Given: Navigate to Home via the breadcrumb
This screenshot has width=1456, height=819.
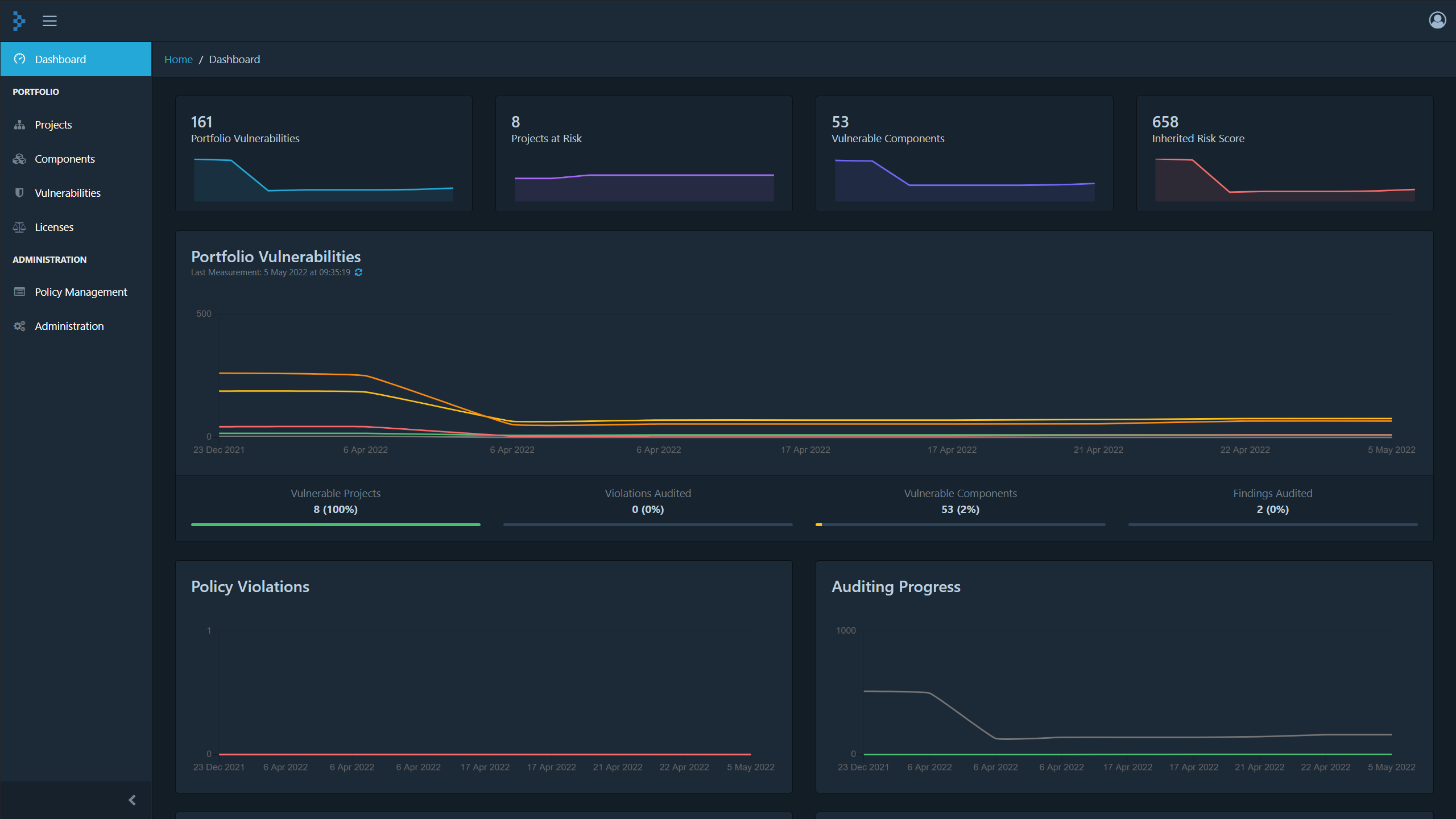Looking at the screenshot, I should point(179,59).
